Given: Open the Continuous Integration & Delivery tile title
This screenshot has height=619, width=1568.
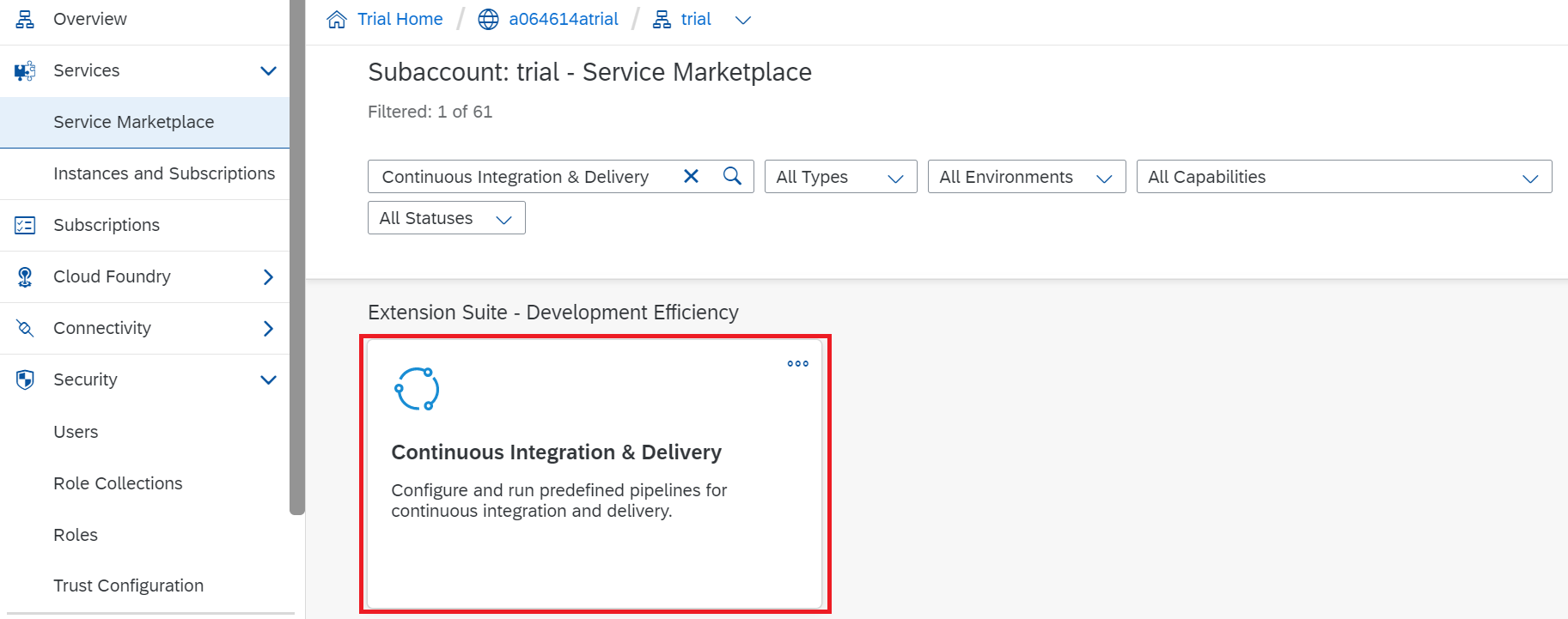Looking at the screenshot, I should pos(556,452).
